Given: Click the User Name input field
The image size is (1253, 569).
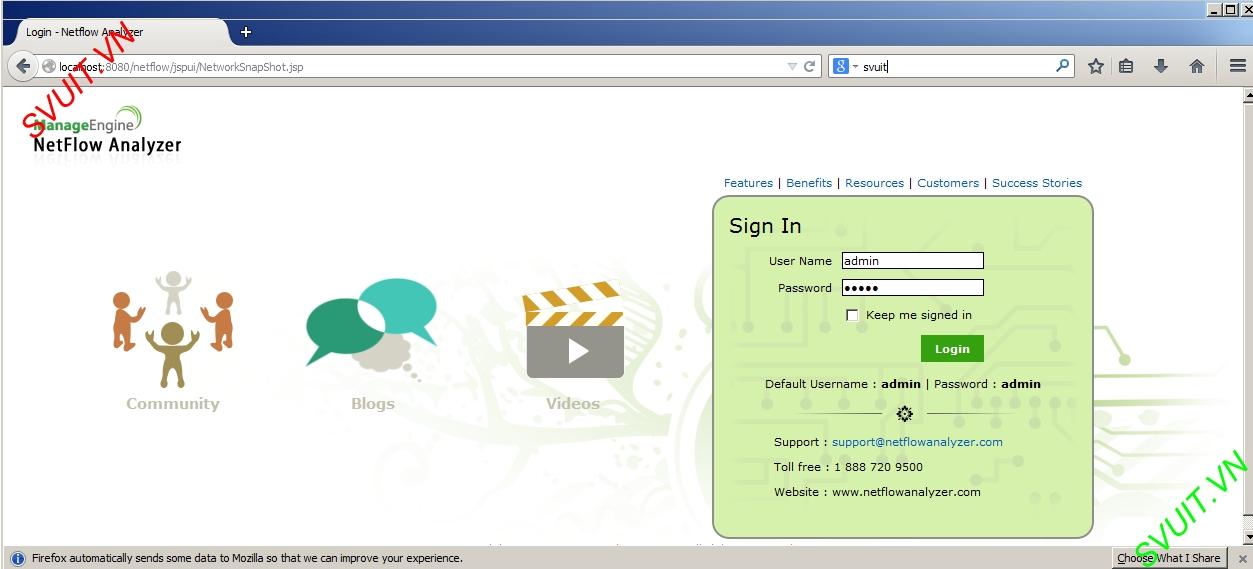Looking at the screenshot, I should tap(912, 261).
